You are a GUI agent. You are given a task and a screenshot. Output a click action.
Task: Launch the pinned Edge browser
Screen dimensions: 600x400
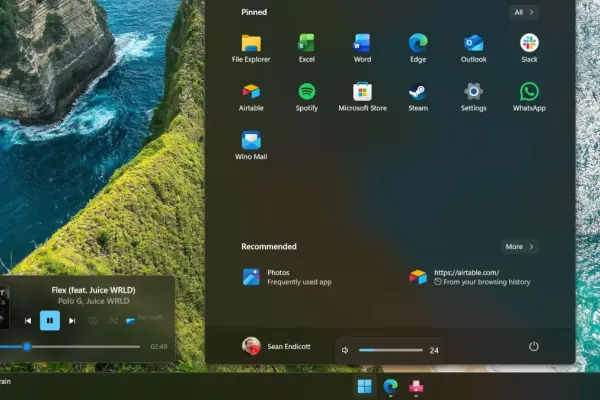[x=418, y=49]
